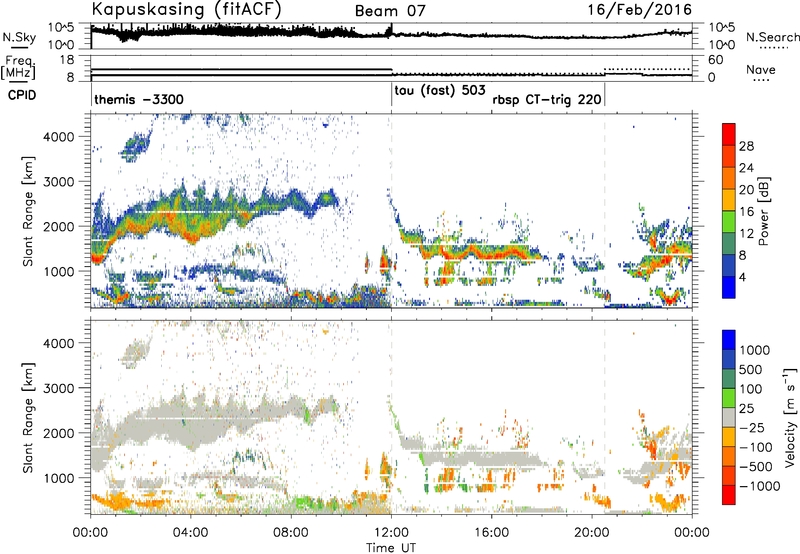
Task: Click the "themis -3300" CPID entry
Action: (x=139, y=99)
